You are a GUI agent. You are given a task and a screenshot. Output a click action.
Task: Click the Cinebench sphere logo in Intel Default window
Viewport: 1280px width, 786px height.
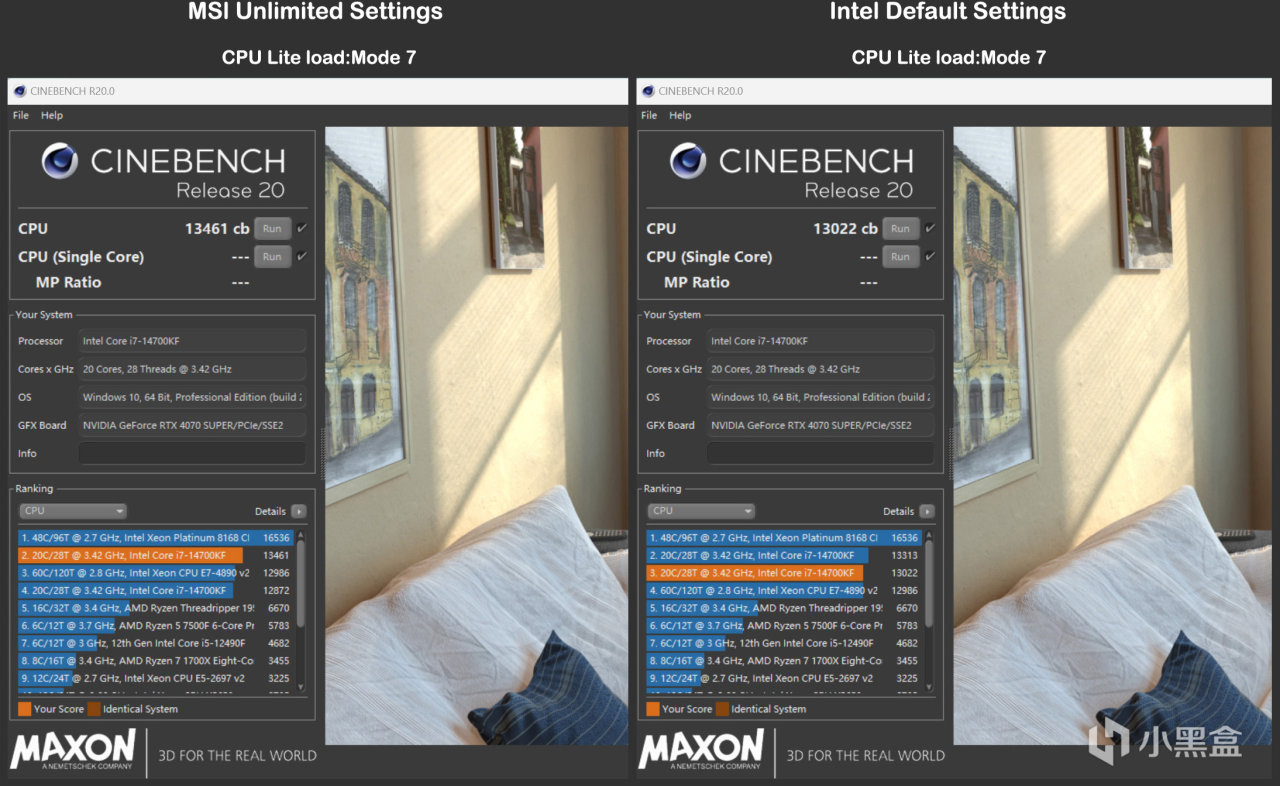(x=688, y=161)
